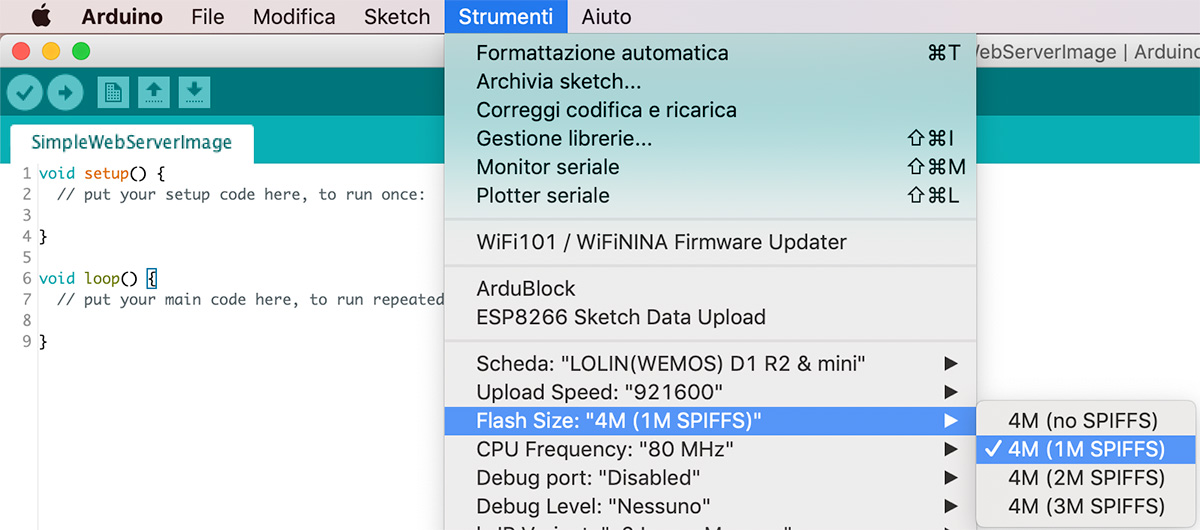Viewport: 1200px width, 530px height.
Task: Click the Verify checkmark toolbar icon
Action: tap(25, 93)
